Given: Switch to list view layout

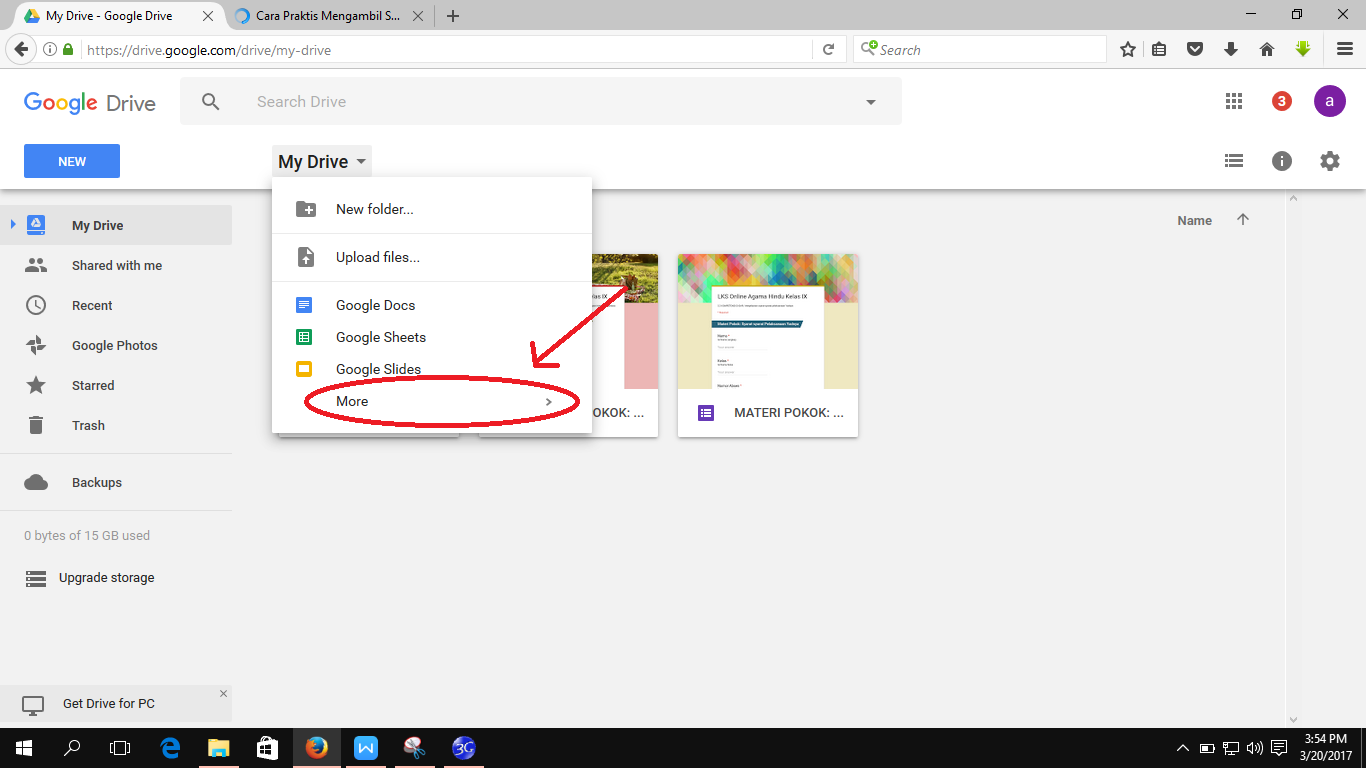Looking at the screenshot, I should coord(1234,161).
